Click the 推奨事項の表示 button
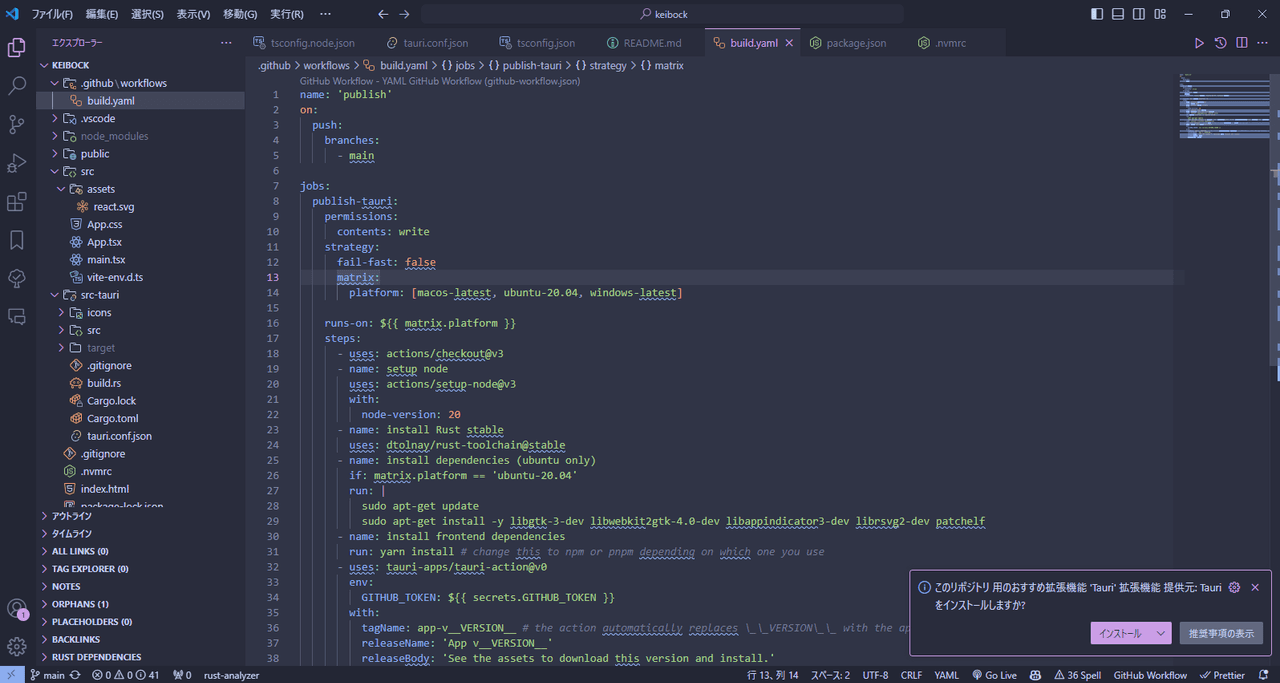This screenshot has height=683, width=1280. point(1221,633)
